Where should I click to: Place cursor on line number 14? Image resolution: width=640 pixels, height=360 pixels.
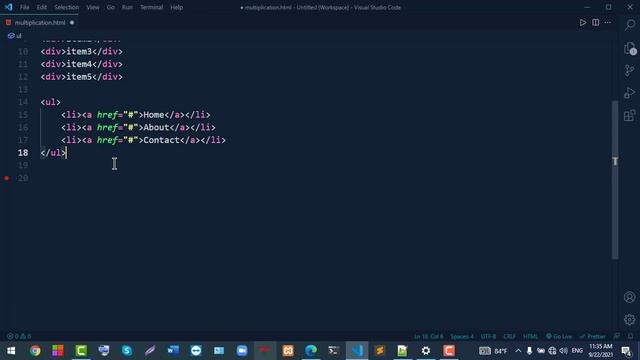23,102
